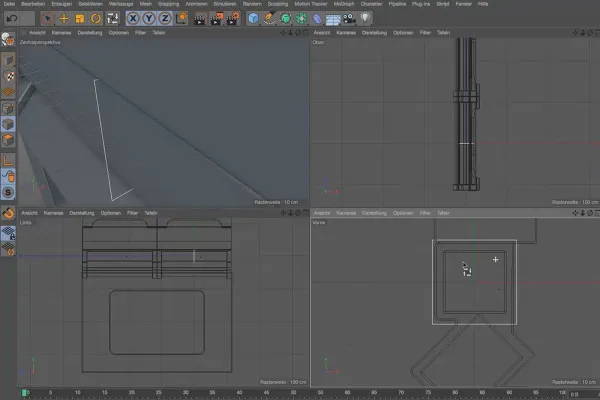Image resolution: width=600 pixels, height=400 pixels.
Task: Open the Mesh menu
Action: [146, 4]
